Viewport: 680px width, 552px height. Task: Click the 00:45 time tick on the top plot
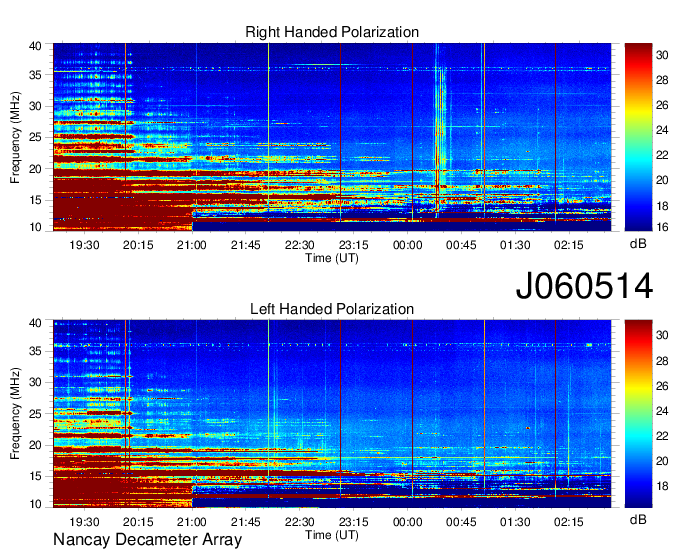coord(461,245)
